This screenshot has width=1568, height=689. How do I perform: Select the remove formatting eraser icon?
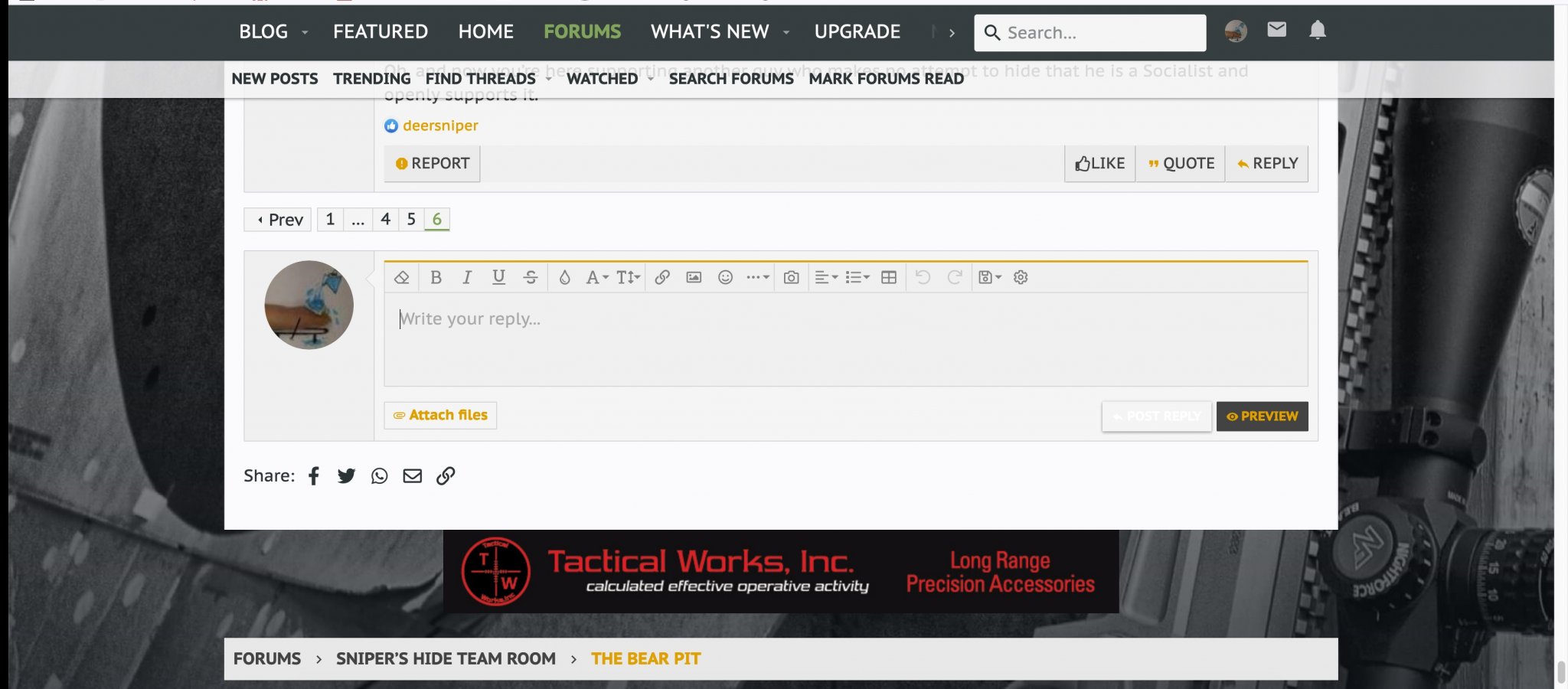[x=401, y=277]
